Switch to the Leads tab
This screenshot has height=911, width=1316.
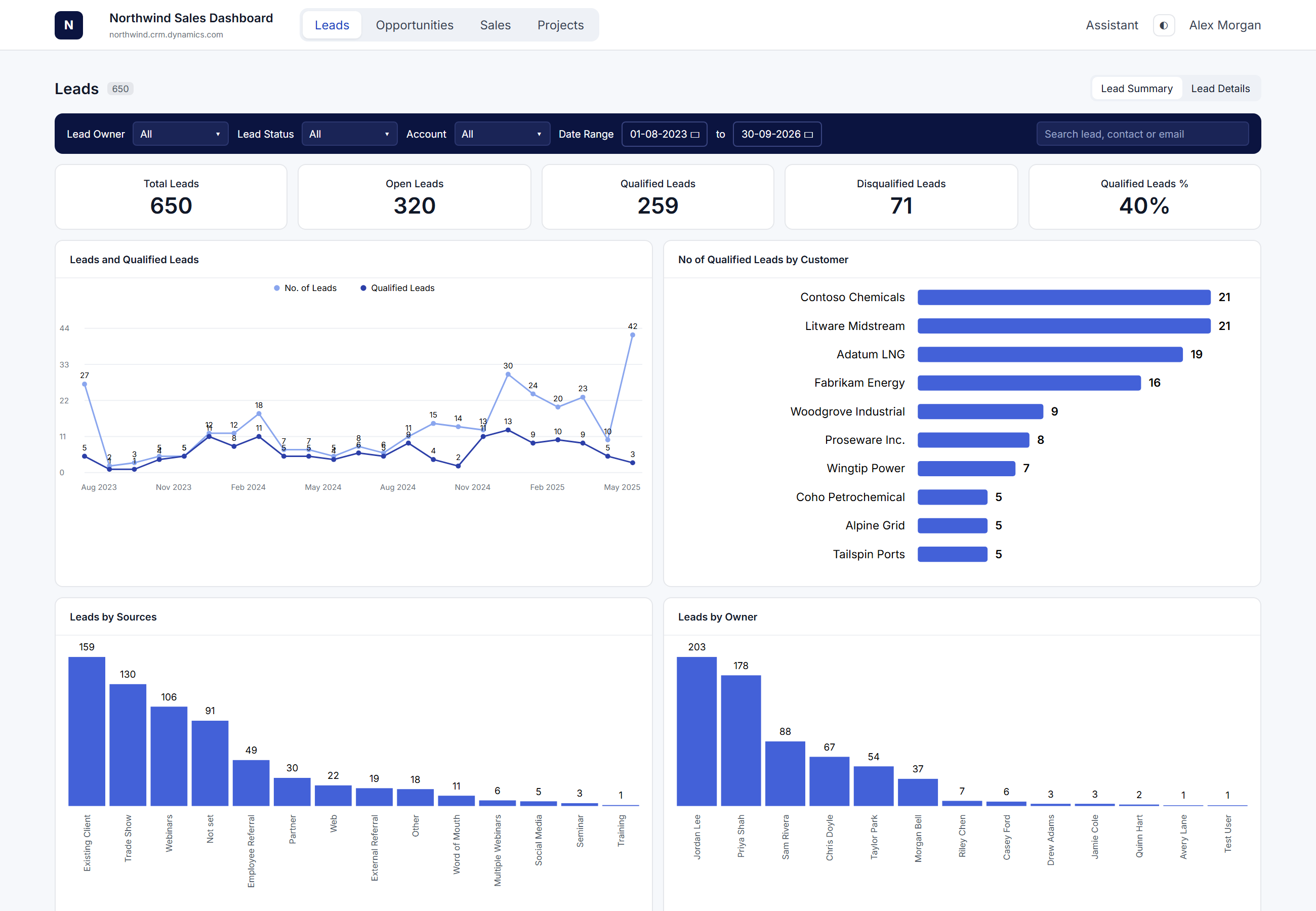pos(332,25)
